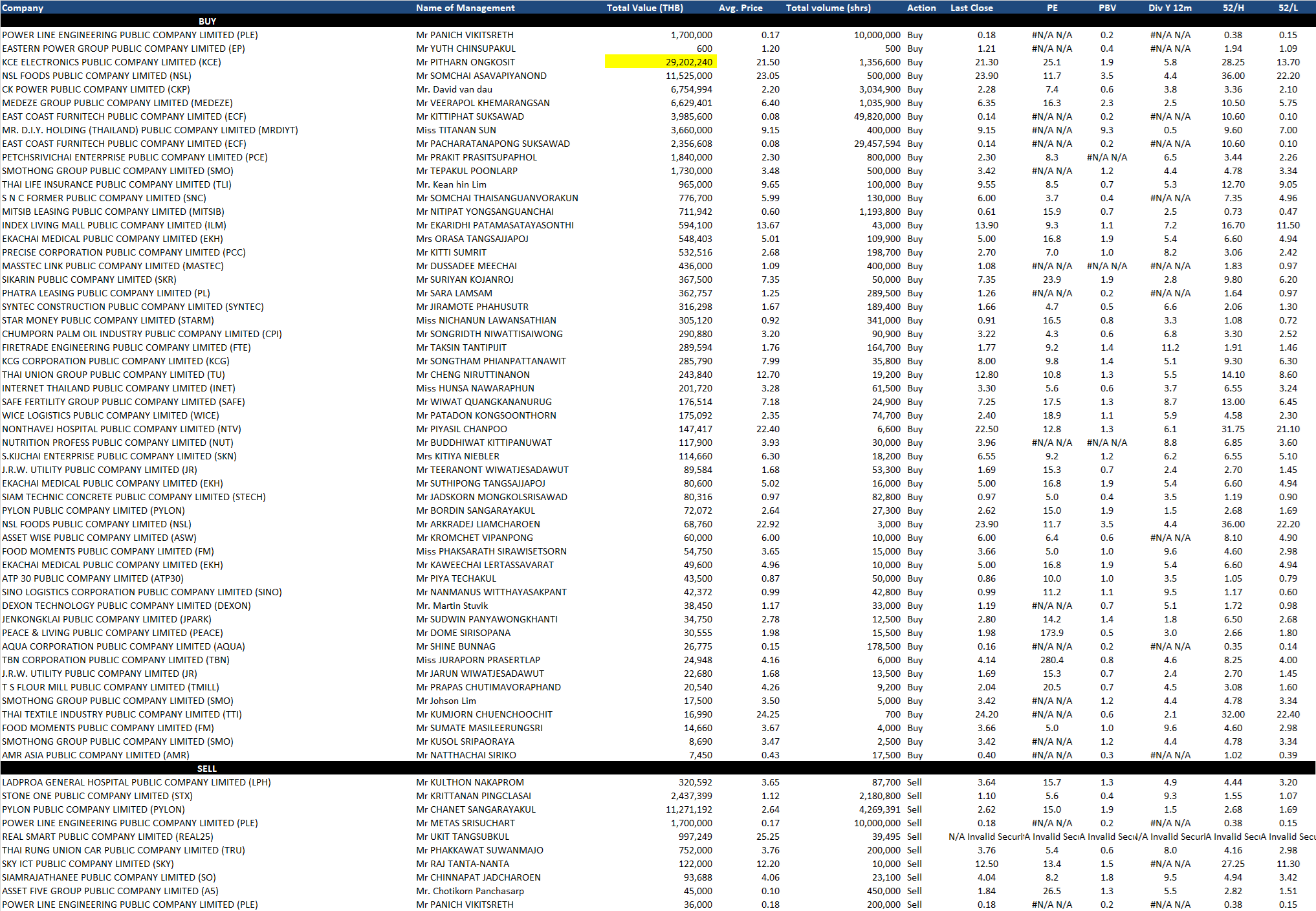Select the STONE ONE (STX) sell row
Viewport: 1316px width, 911px height.
tap(97, 796)
